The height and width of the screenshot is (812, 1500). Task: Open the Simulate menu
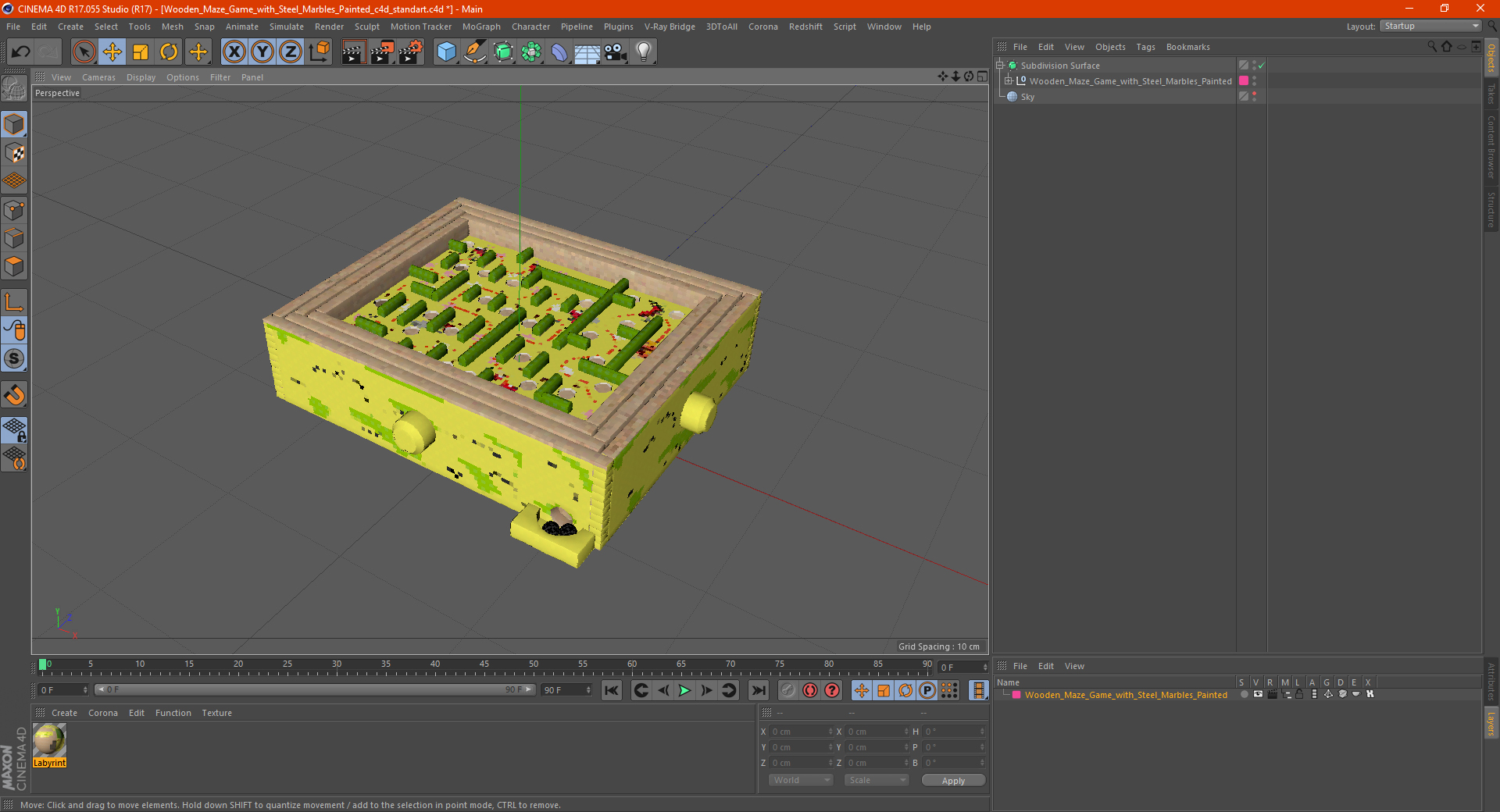[287, 27]
